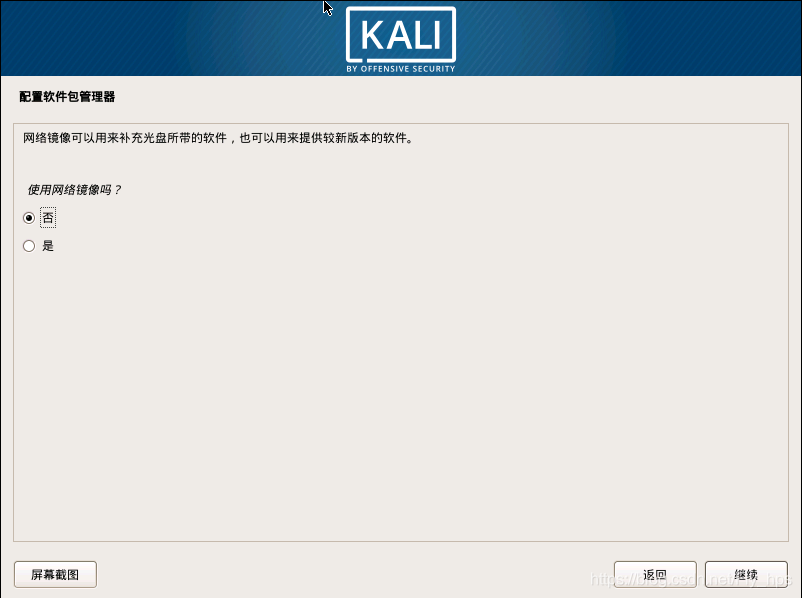Image resolution: width=802 pixels, height=598 pixels.
Task: Choose the "是" option label text
Action: (x=48, y=246)
